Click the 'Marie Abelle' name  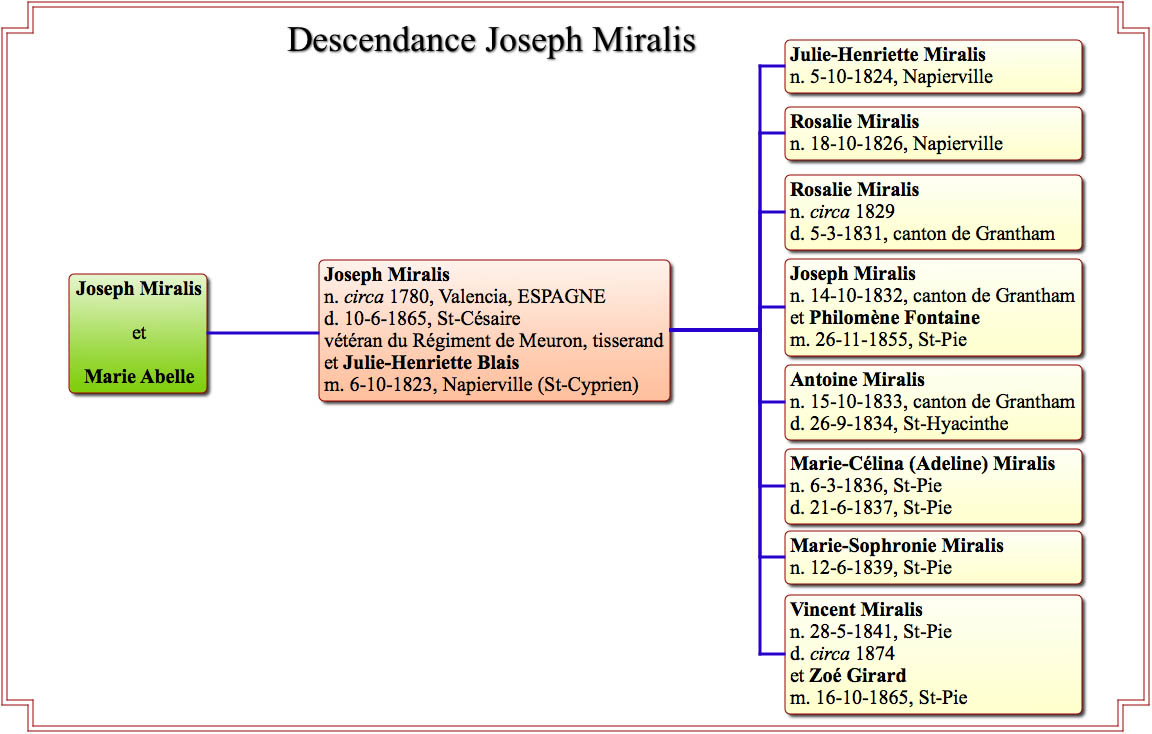coord(139,376)
